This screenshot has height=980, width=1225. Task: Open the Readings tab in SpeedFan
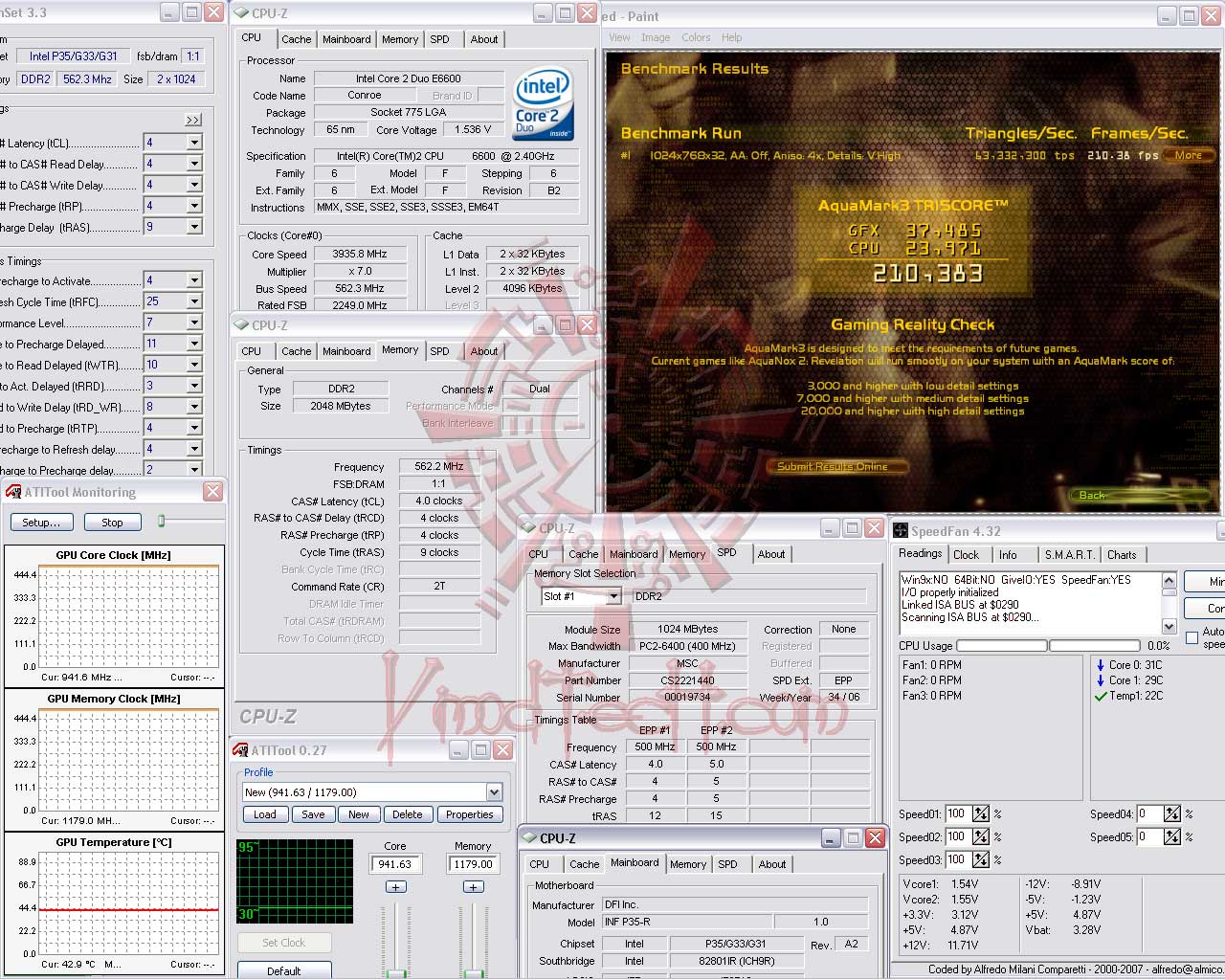pos(921,553)
